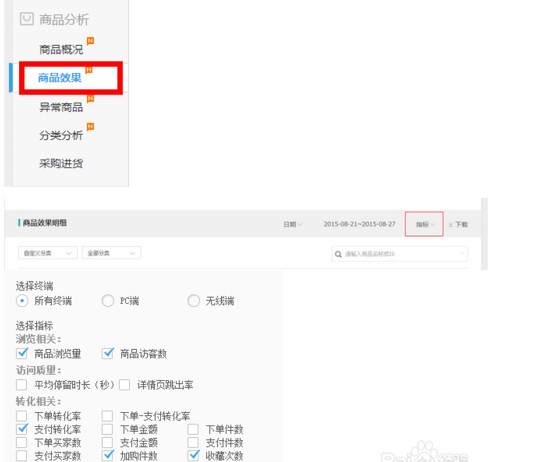This screenshot has width=547, height=462.
Task: Uncheck the 商品浏览量 checkbox
Action: pyautogui.click(x=22, y=353)
